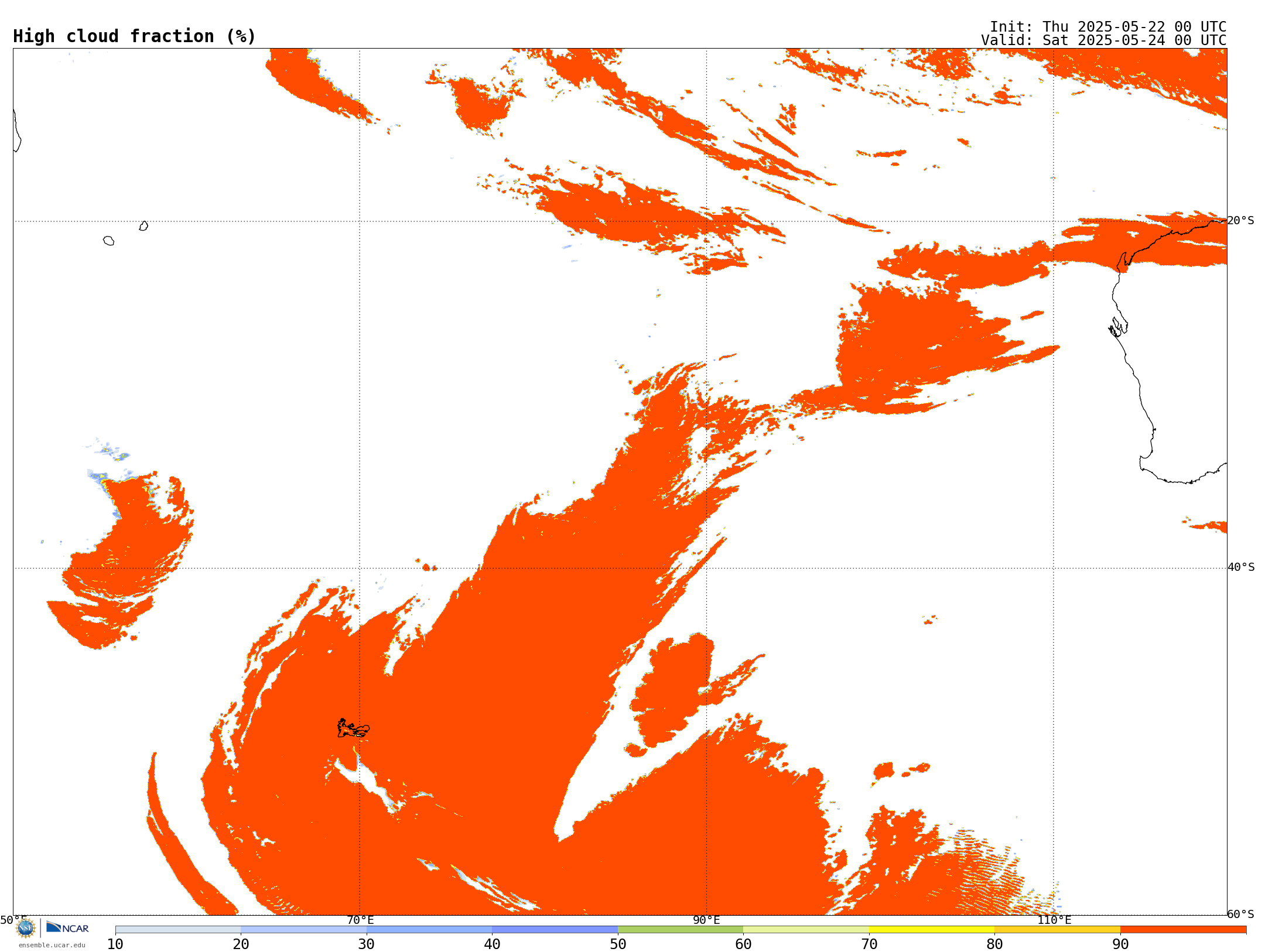
Task: Click the colorbar tick label 80
Action: click(994, 944)
